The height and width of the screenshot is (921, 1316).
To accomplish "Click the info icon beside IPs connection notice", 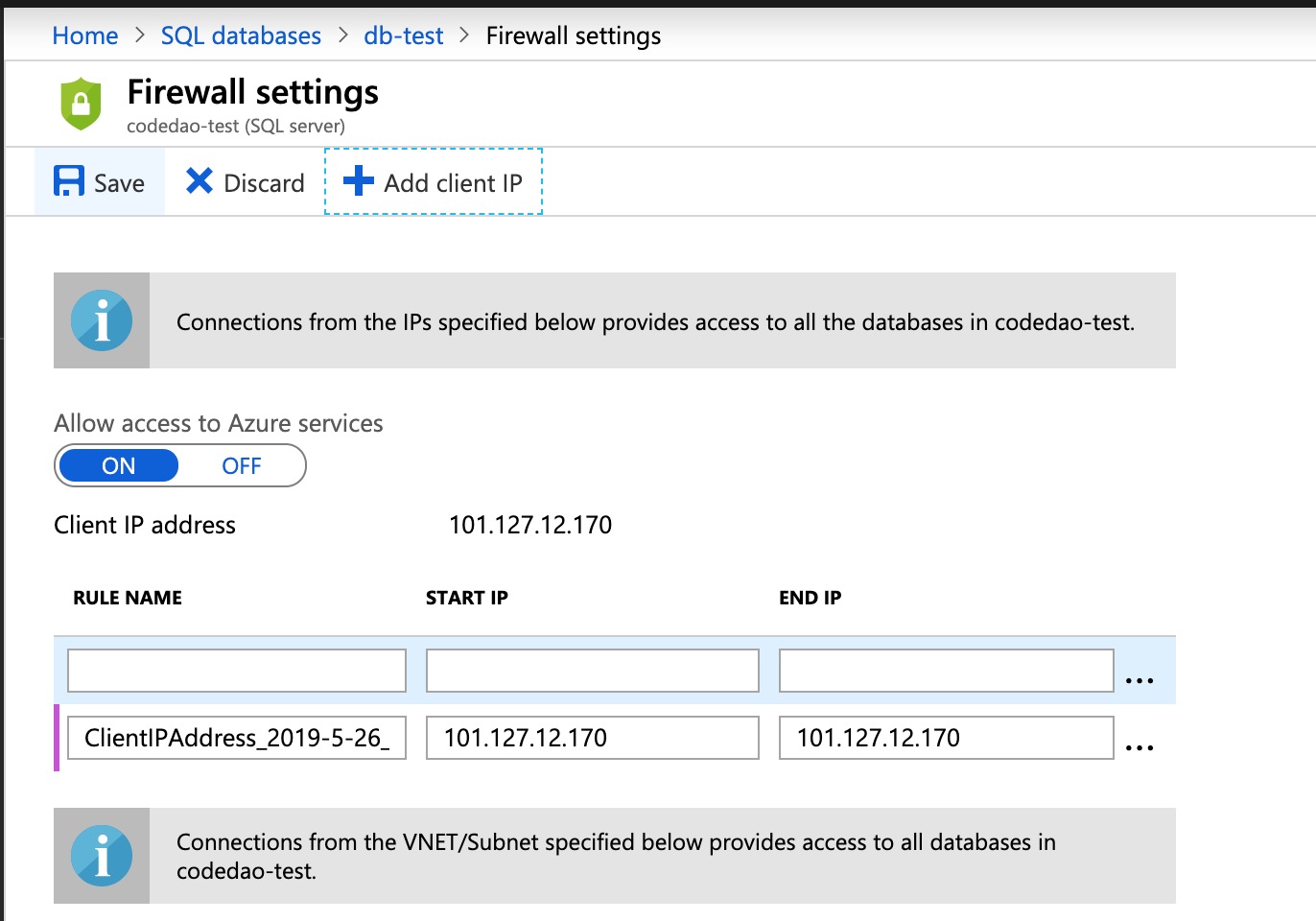I will click(102, 320).
